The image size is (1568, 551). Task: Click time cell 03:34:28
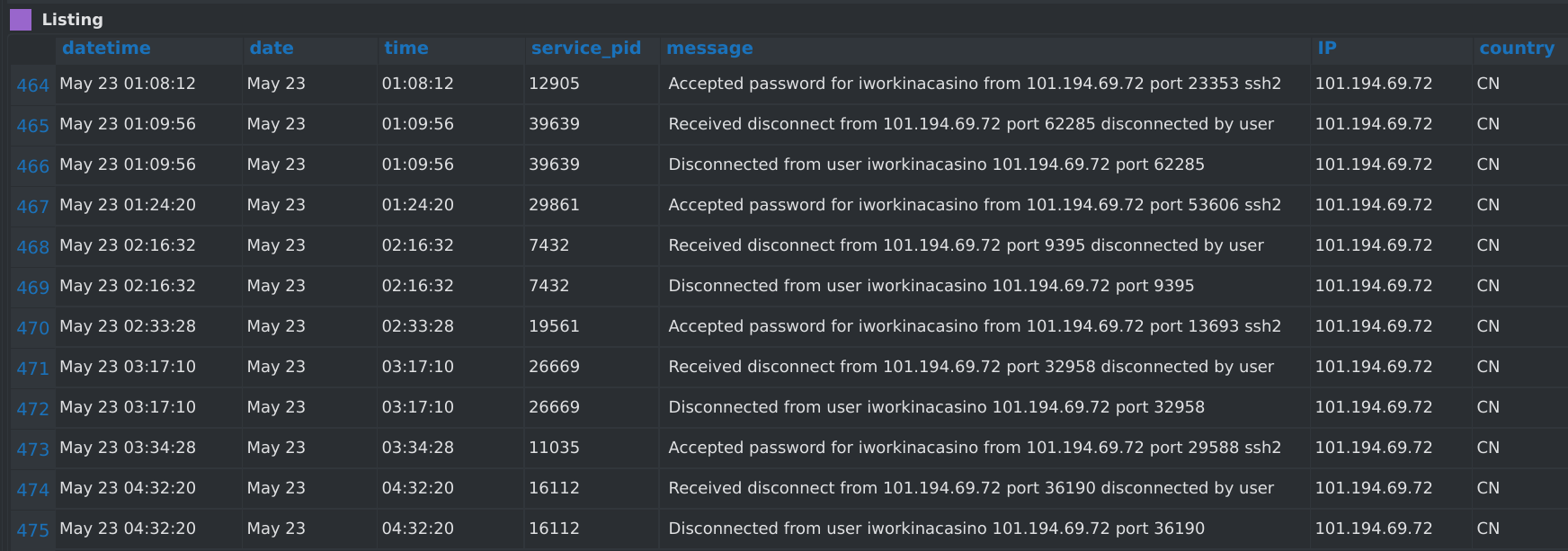point(417,448)
